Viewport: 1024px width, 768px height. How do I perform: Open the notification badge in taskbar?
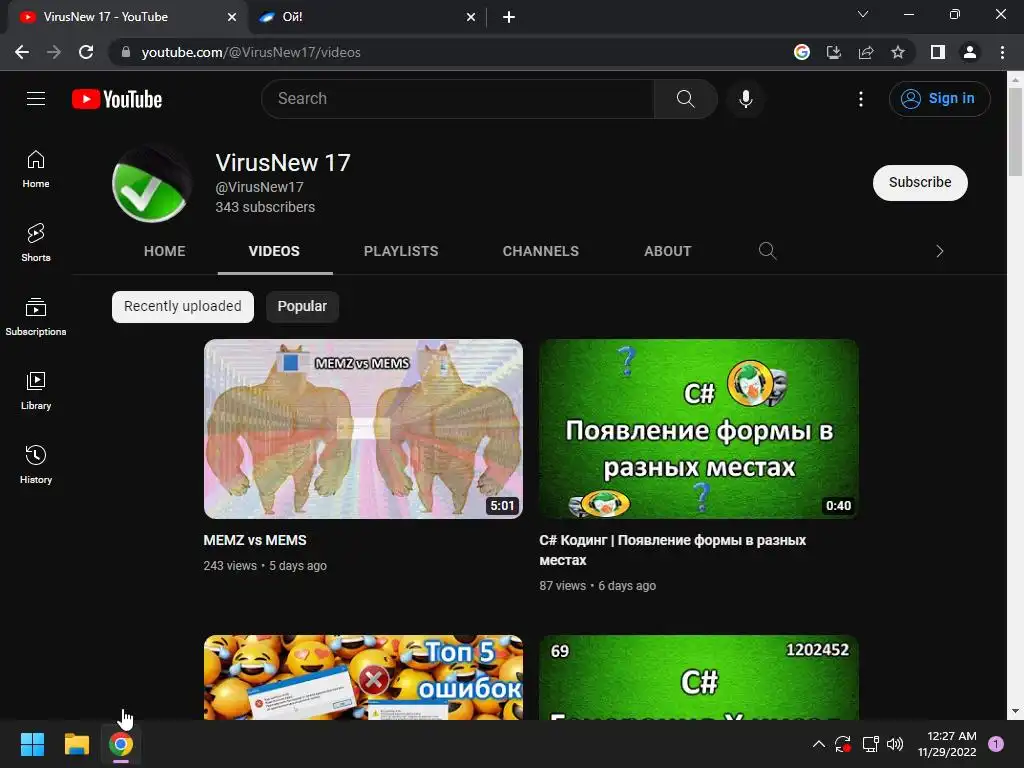click(996, 744)
